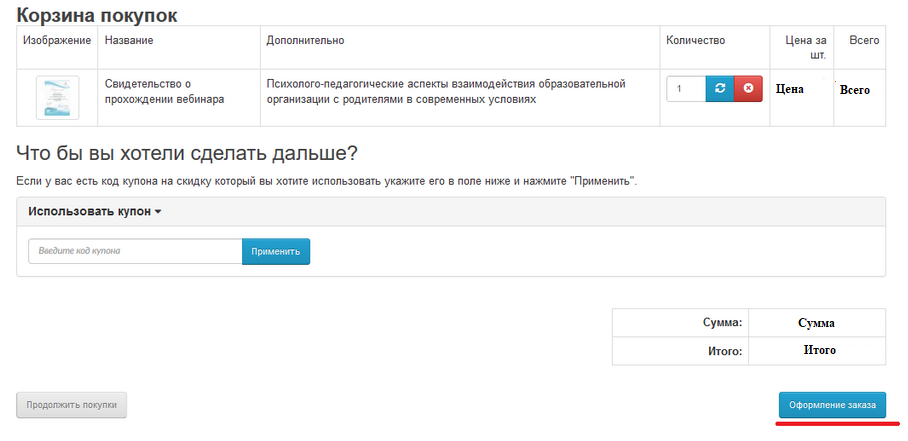Proceed with "Оформление заказа" button
The image size is (908, 441).
click(x=832, y=405)
